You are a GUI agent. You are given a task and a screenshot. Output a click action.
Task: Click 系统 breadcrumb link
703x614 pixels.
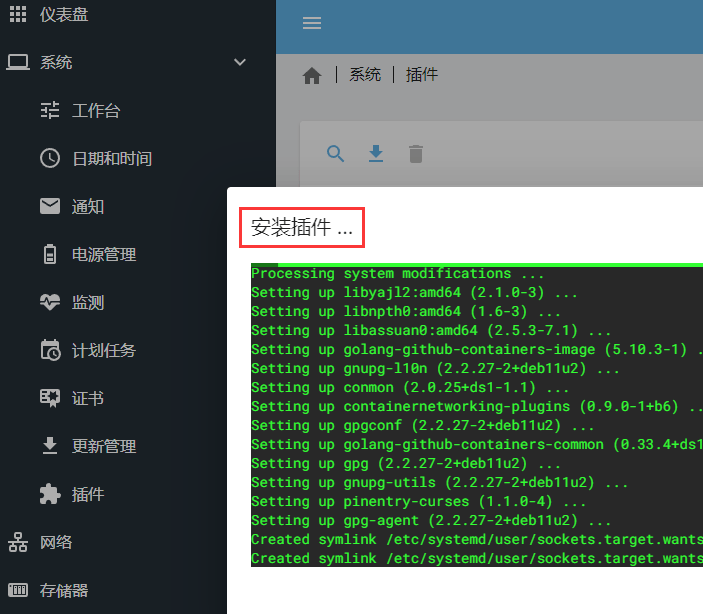[x=365, y=74]
